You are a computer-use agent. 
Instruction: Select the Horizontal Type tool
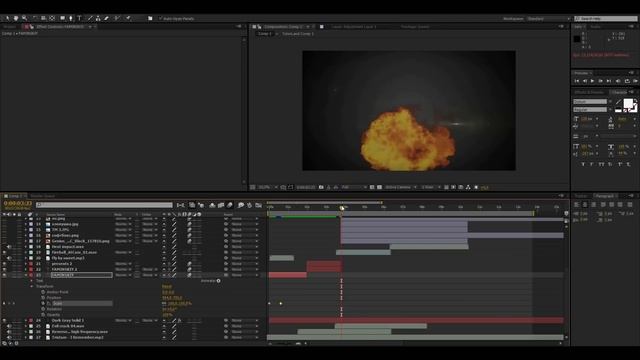point(80,18)
